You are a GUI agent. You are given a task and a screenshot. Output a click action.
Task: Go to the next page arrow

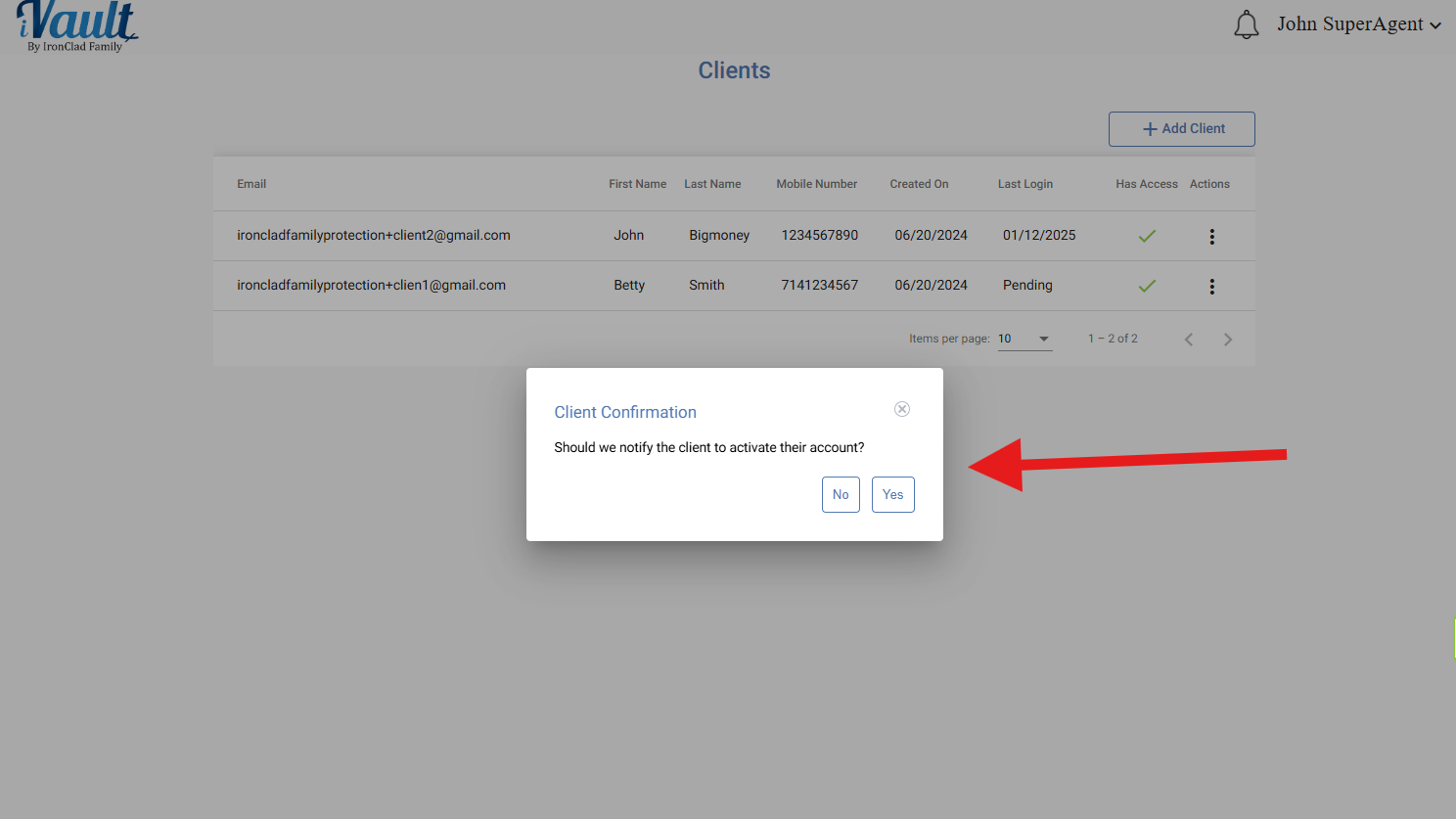1227,340
